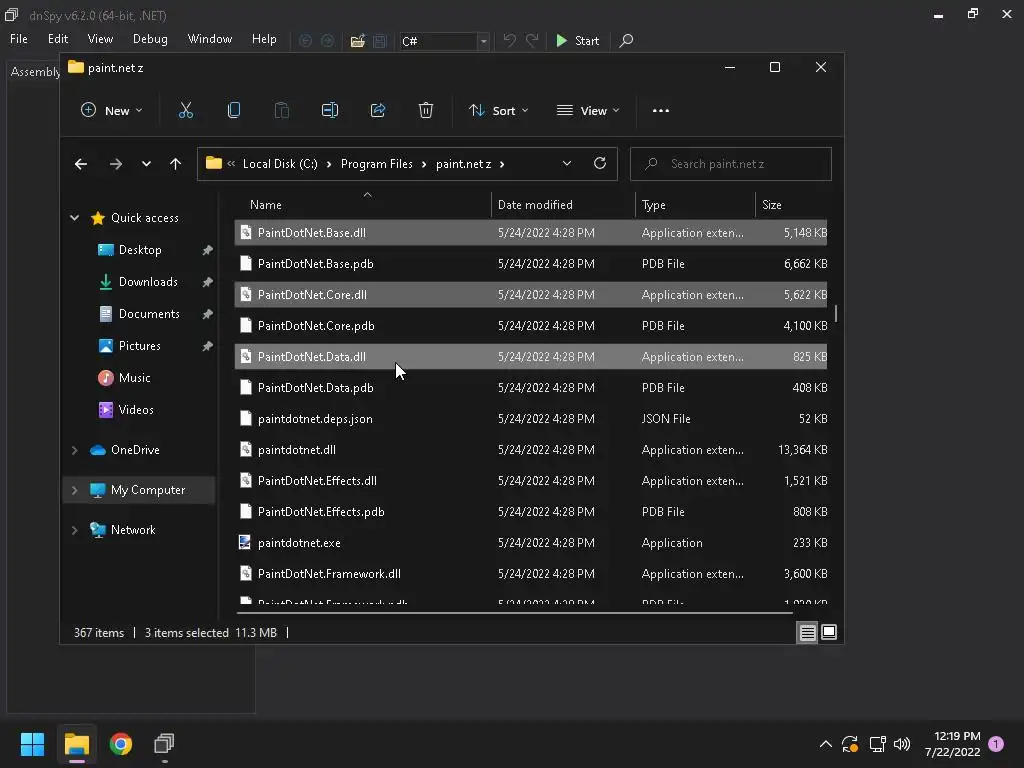Open dnSpy File menu
The width and height of the screenshot is (1024, 768).
pos(19,39)
